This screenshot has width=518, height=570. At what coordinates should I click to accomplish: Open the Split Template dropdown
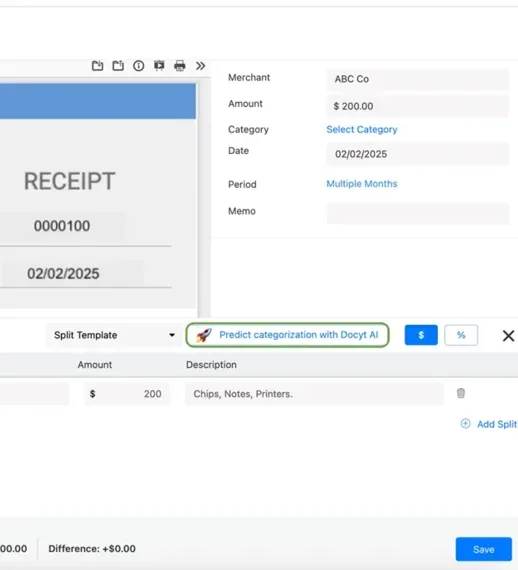click(114, 335)
